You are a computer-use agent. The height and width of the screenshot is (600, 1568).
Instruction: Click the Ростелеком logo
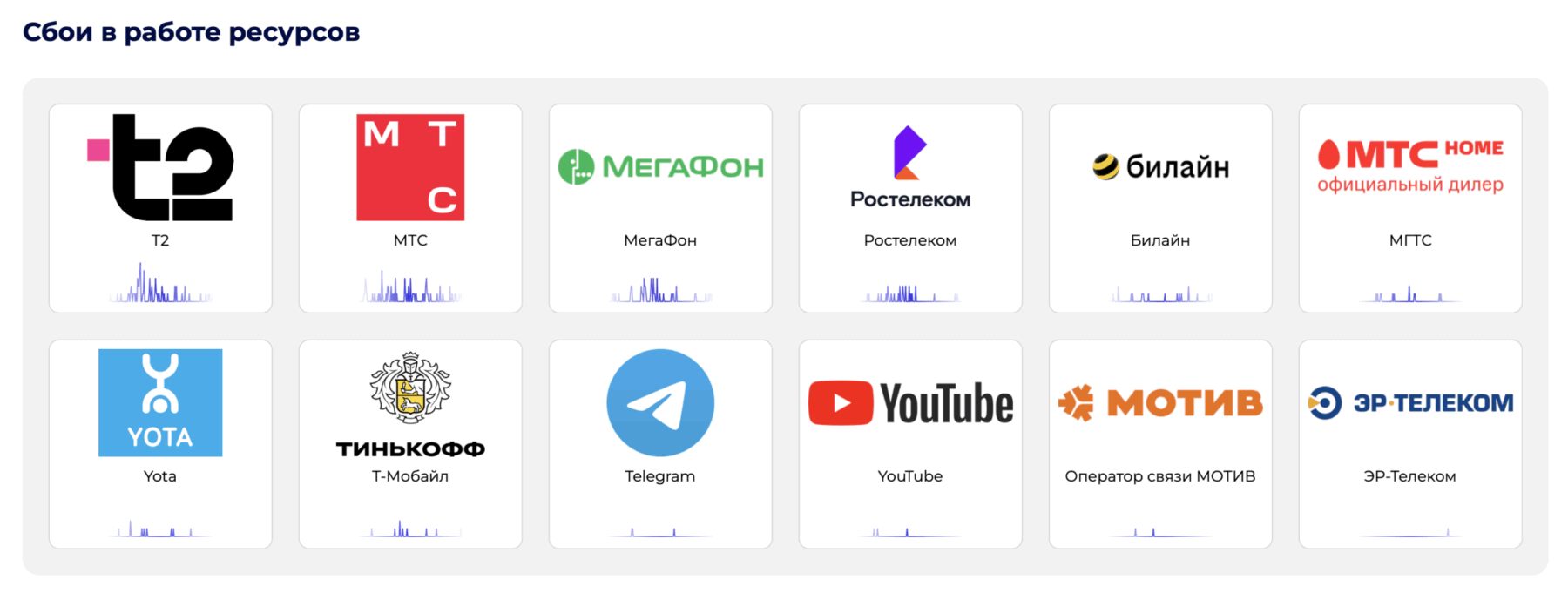click(x=910, y=167)
